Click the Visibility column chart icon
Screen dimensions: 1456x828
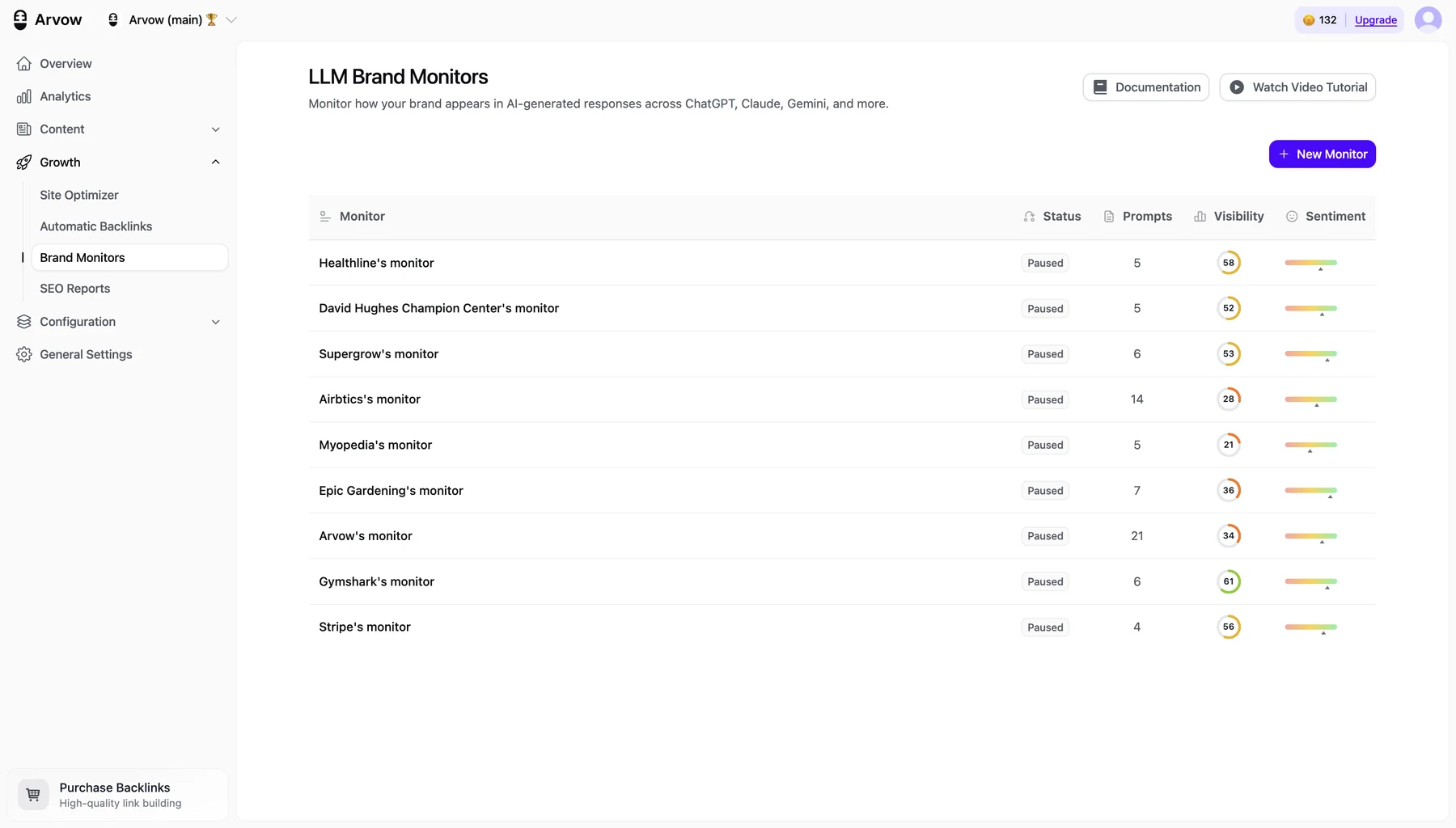[1200, 217]
